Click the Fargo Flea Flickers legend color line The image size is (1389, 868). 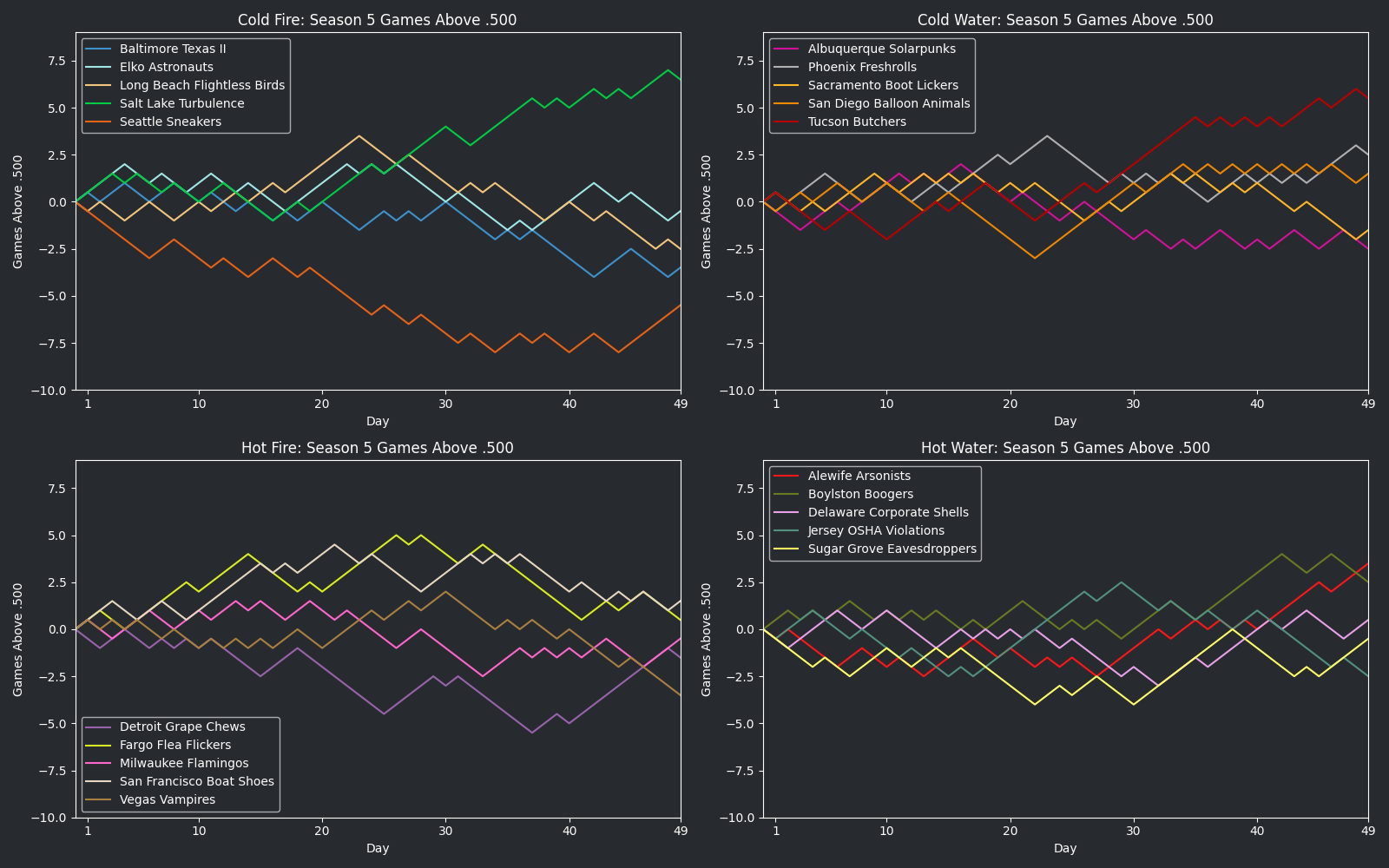(99, 745)
